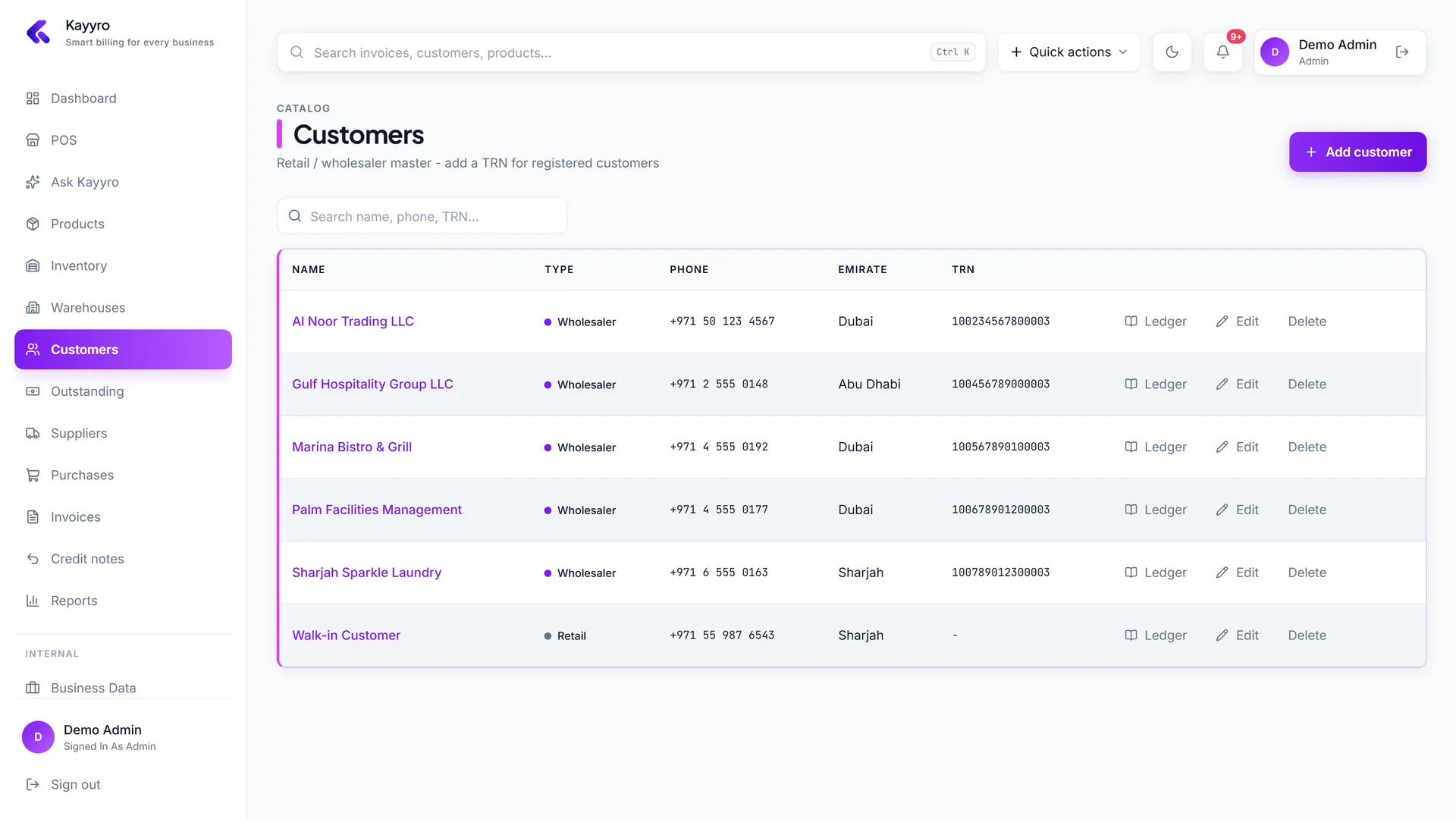This screenshot has width=1456, height=819.
Task: Select the Customers sidebar item
Action: [x=123, y=350]
